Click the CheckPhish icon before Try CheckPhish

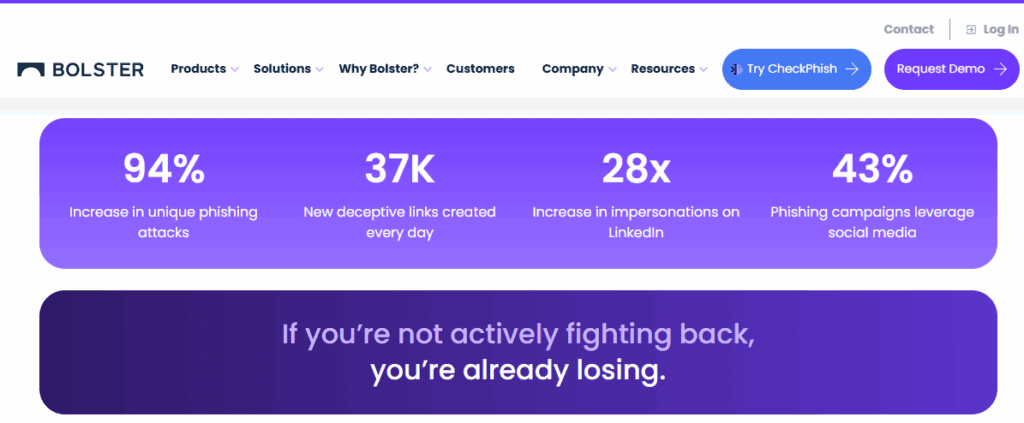coord(737,69)
